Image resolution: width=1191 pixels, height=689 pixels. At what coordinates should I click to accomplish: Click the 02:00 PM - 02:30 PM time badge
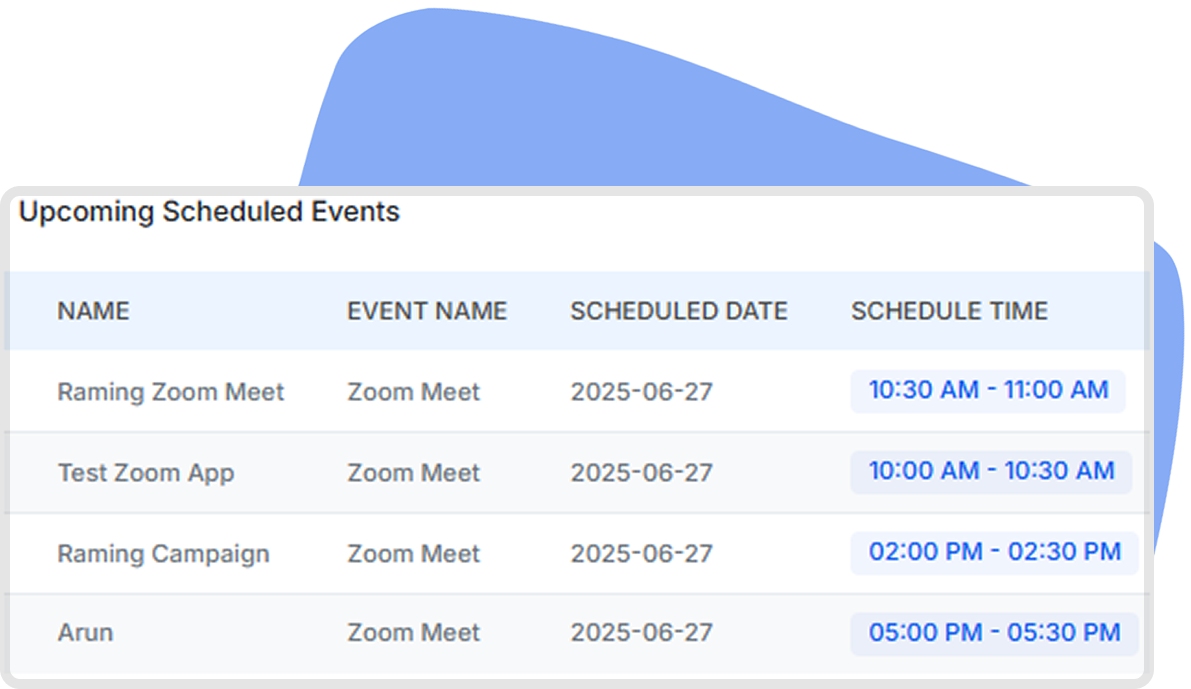click(x=994, y=553)
